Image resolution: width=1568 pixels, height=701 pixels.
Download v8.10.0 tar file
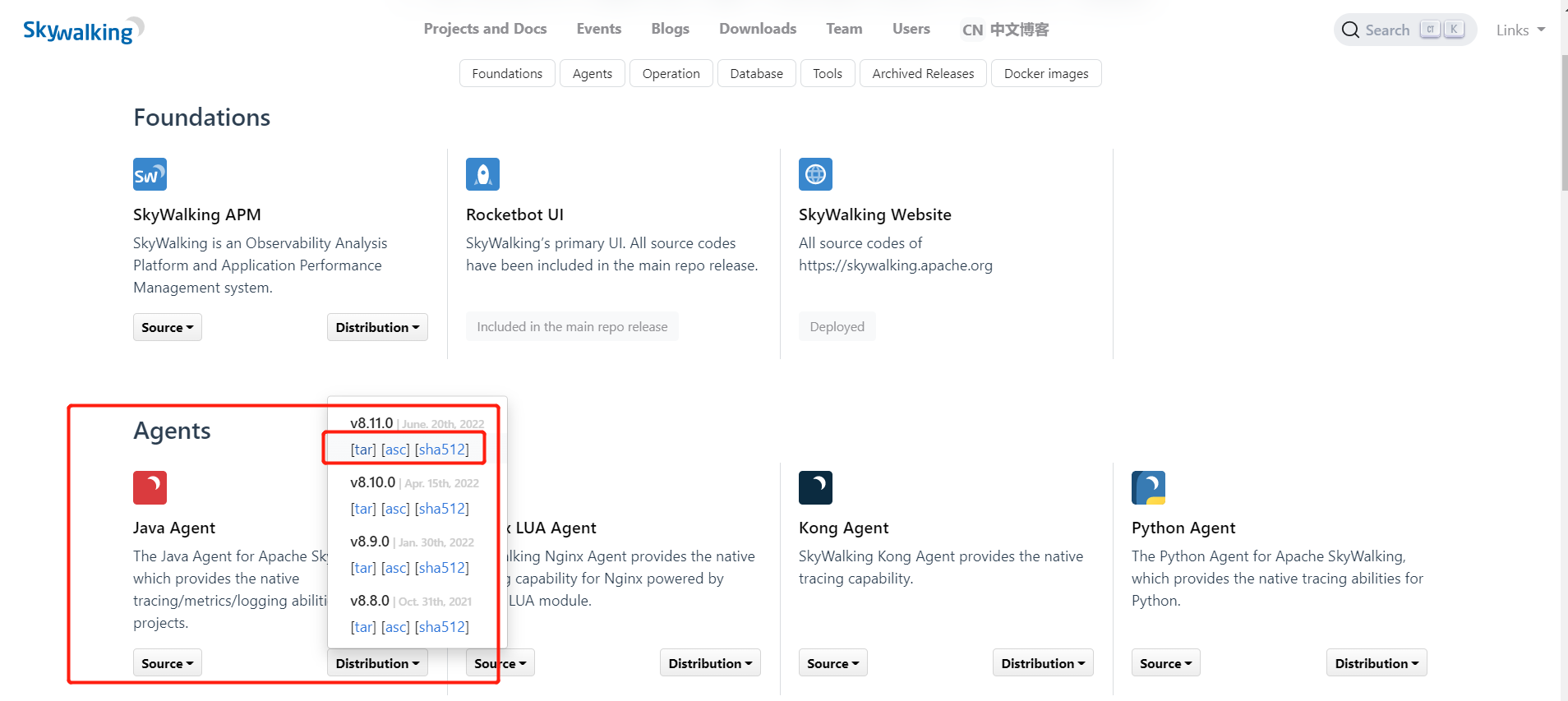(363, 509)
